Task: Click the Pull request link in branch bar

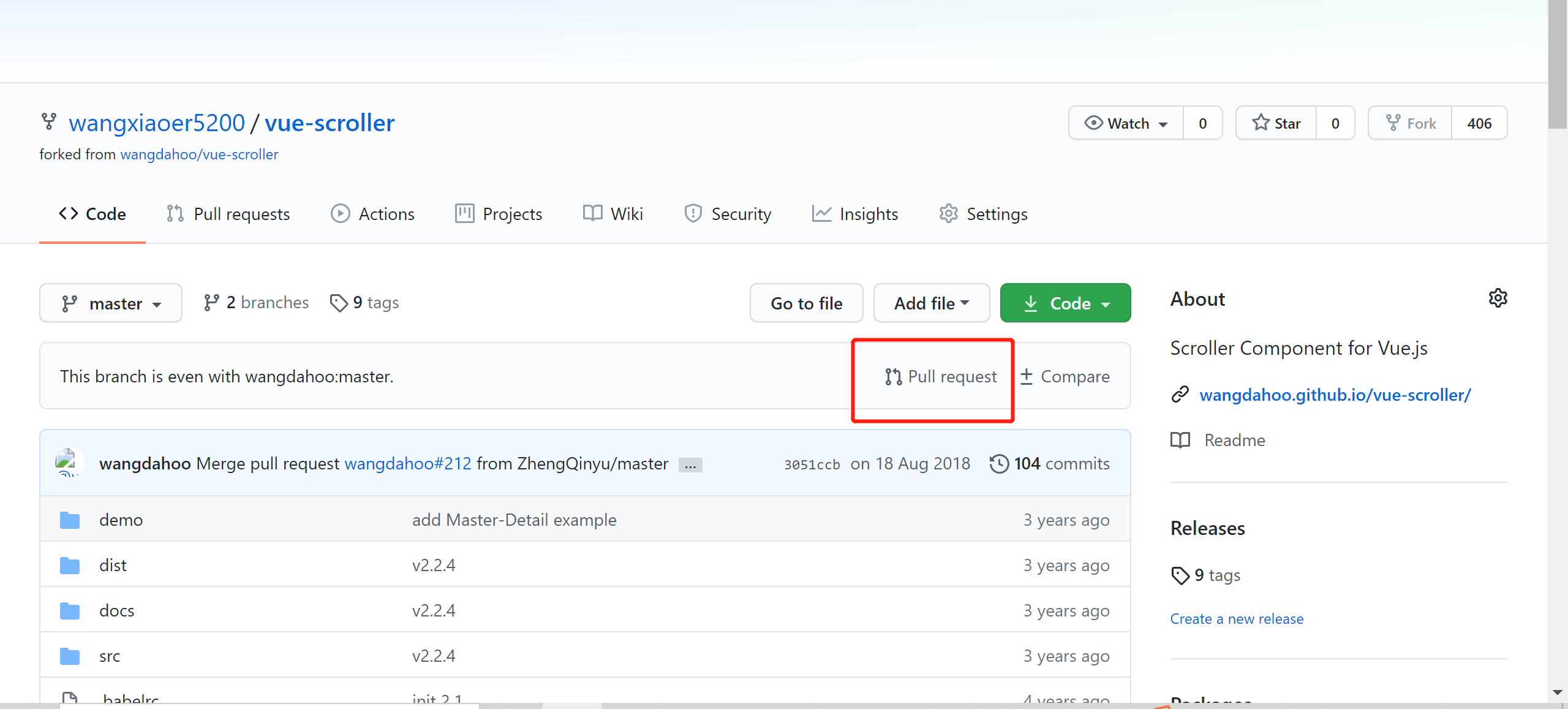Action: (941, 376)
